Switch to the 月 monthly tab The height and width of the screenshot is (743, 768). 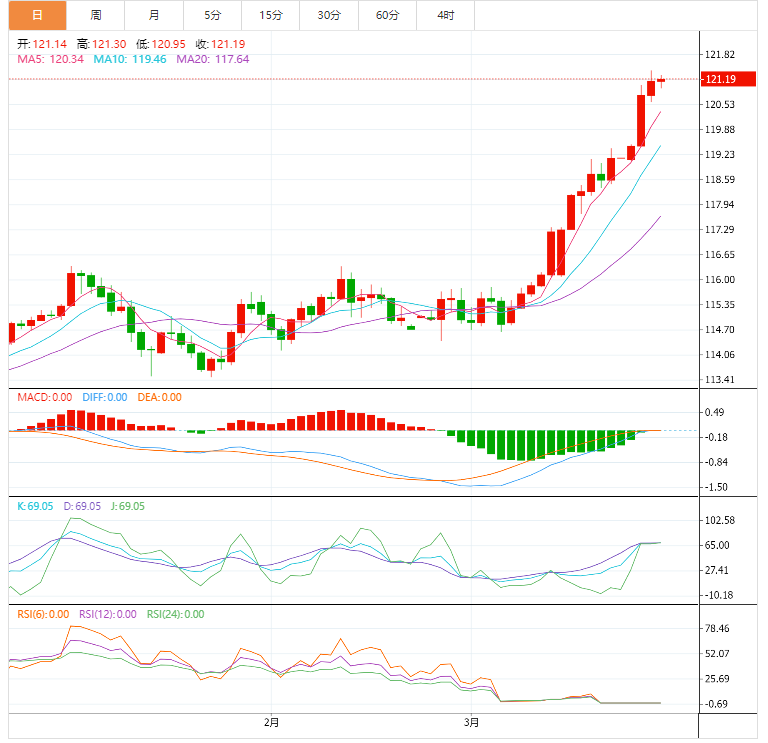(x=154, y=15)
